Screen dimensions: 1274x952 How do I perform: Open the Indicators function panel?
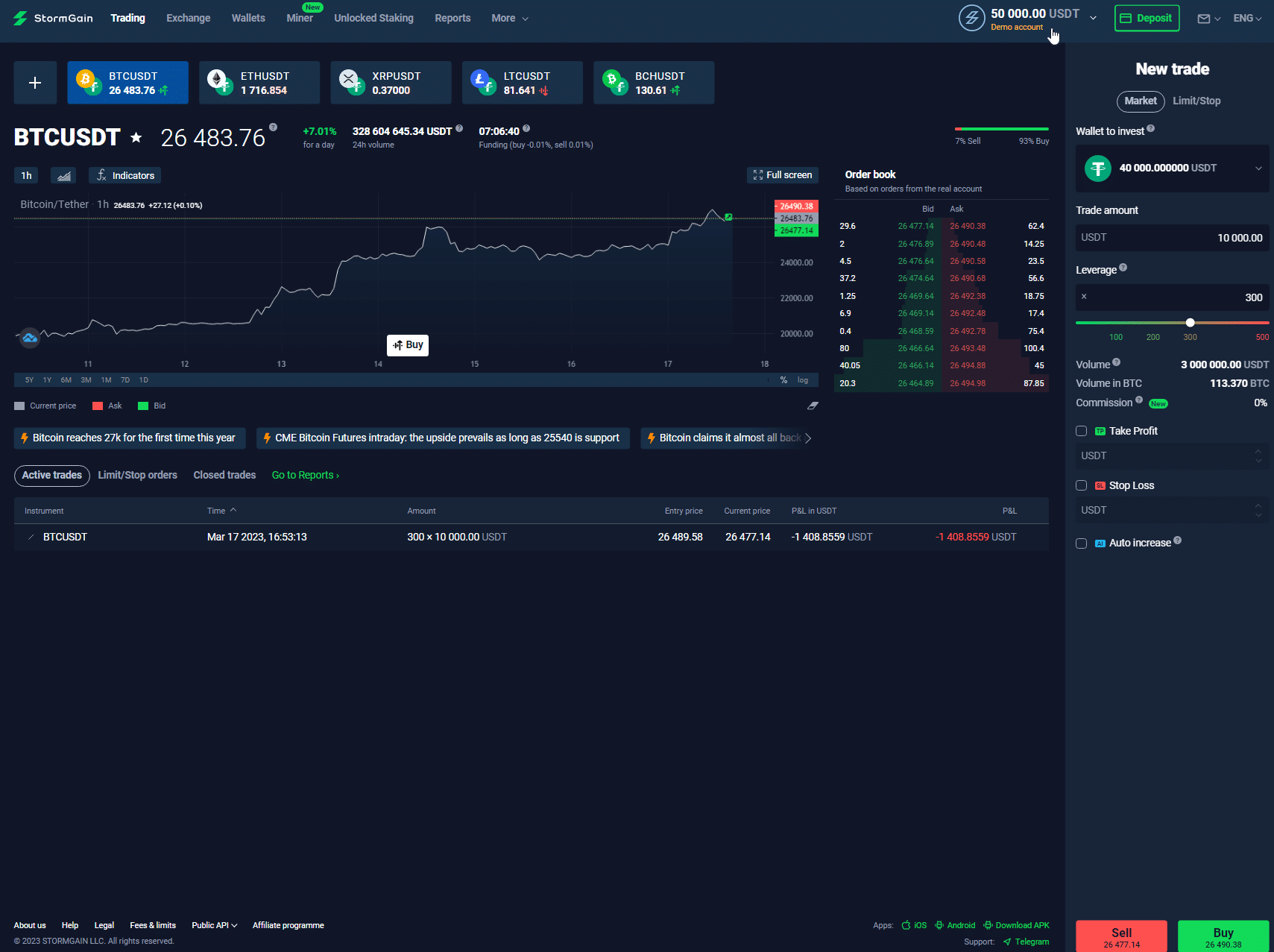coord(125,175)
